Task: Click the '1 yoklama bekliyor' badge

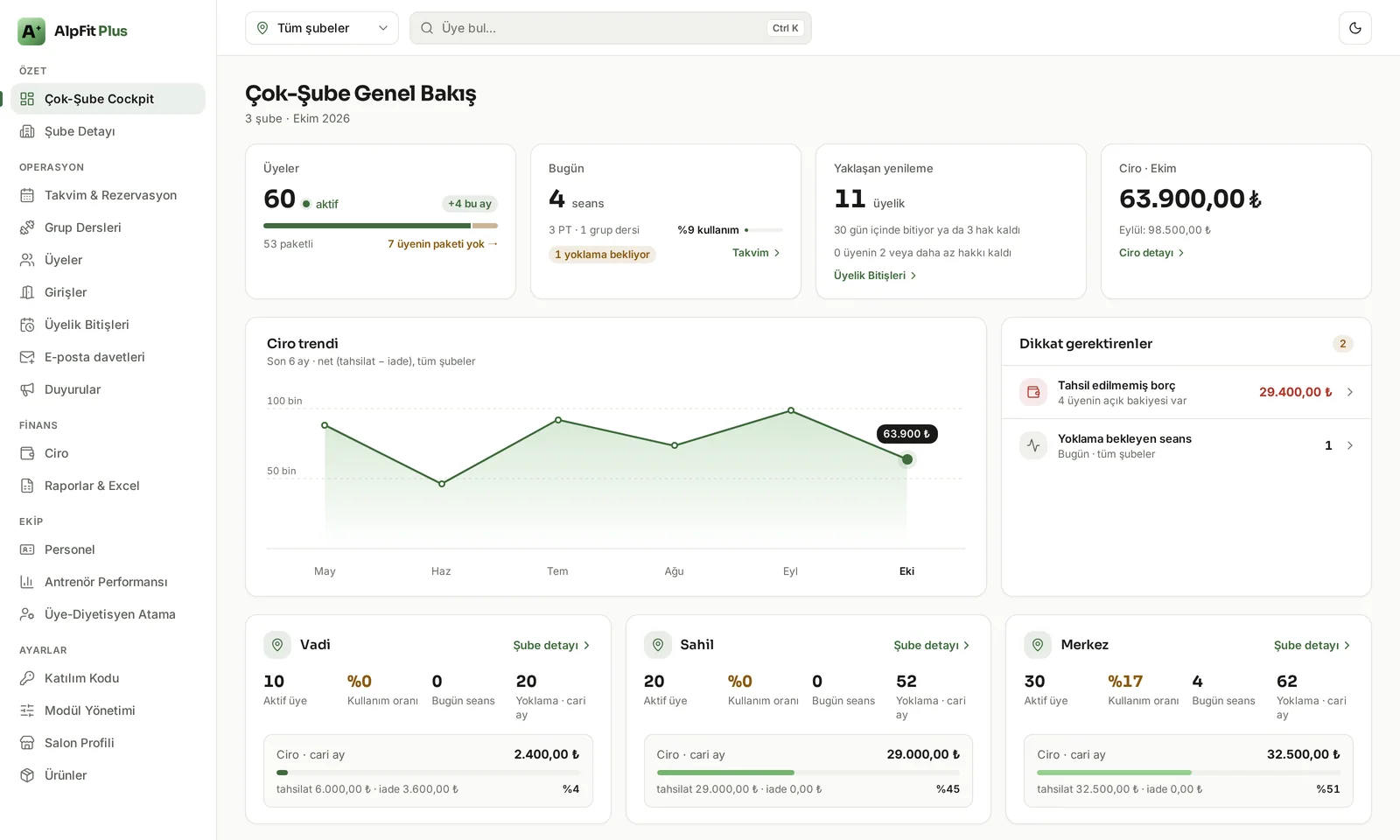Action: [x=602, y=255]
